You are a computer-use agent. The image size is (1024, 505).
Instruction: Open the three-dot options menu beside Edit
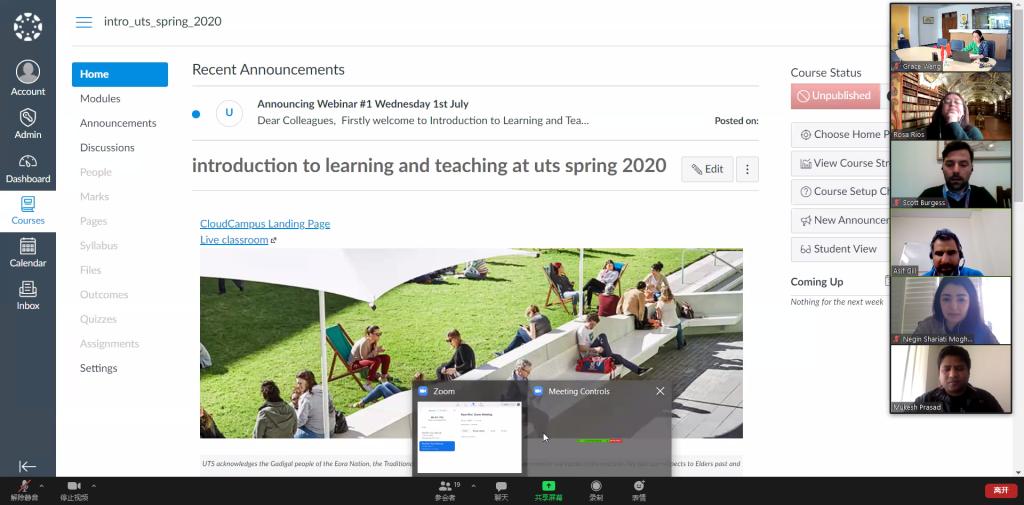[x=747, y=169]
